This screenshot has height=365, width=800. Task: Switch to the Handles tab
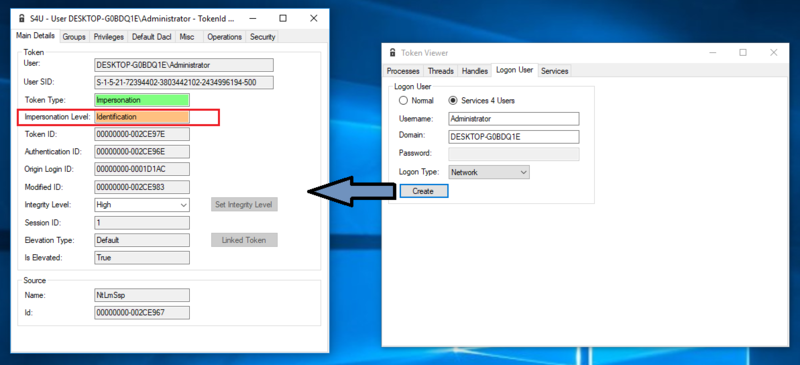coord(474,71)
